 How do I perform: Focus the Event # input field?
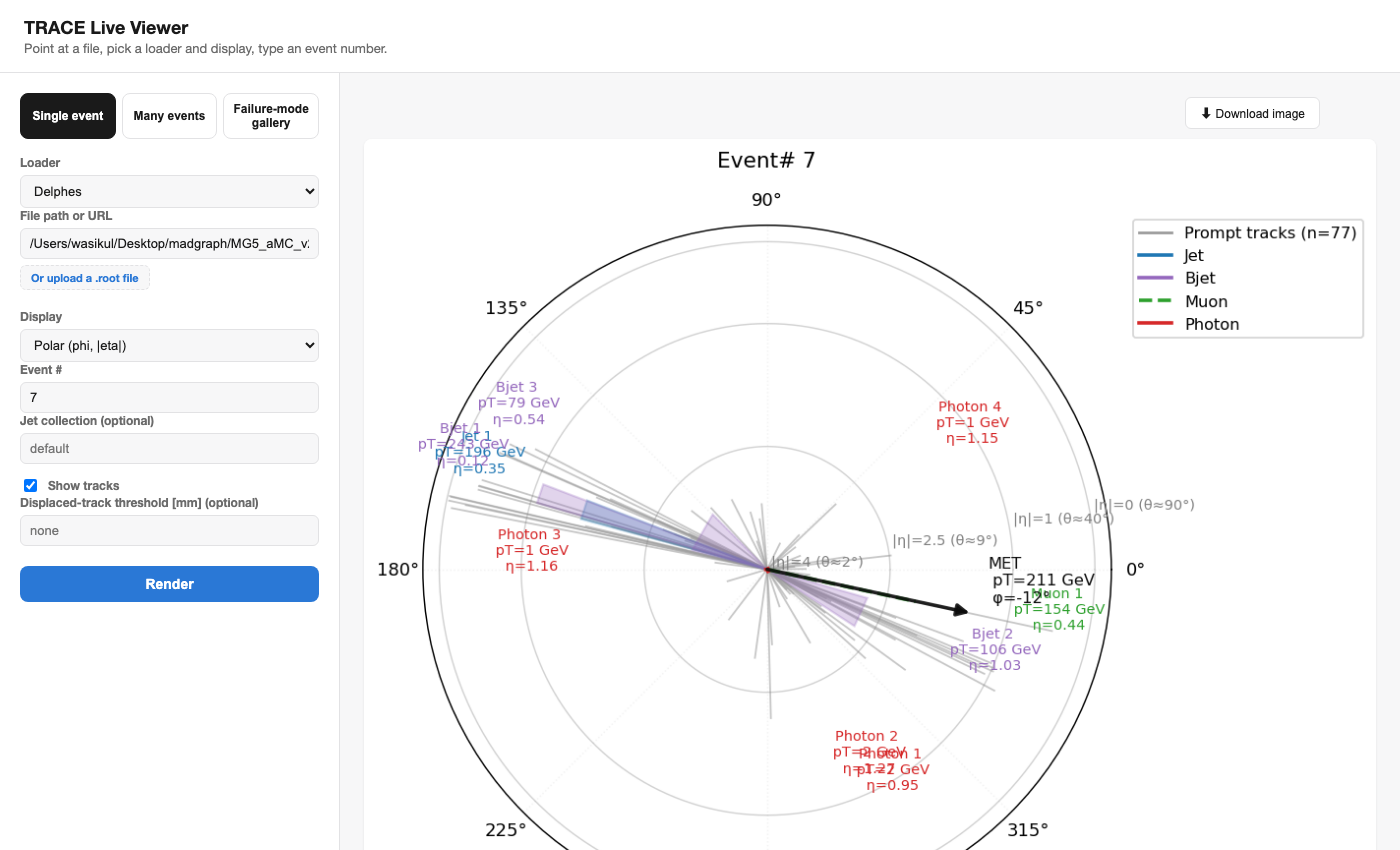pos(169,397)
